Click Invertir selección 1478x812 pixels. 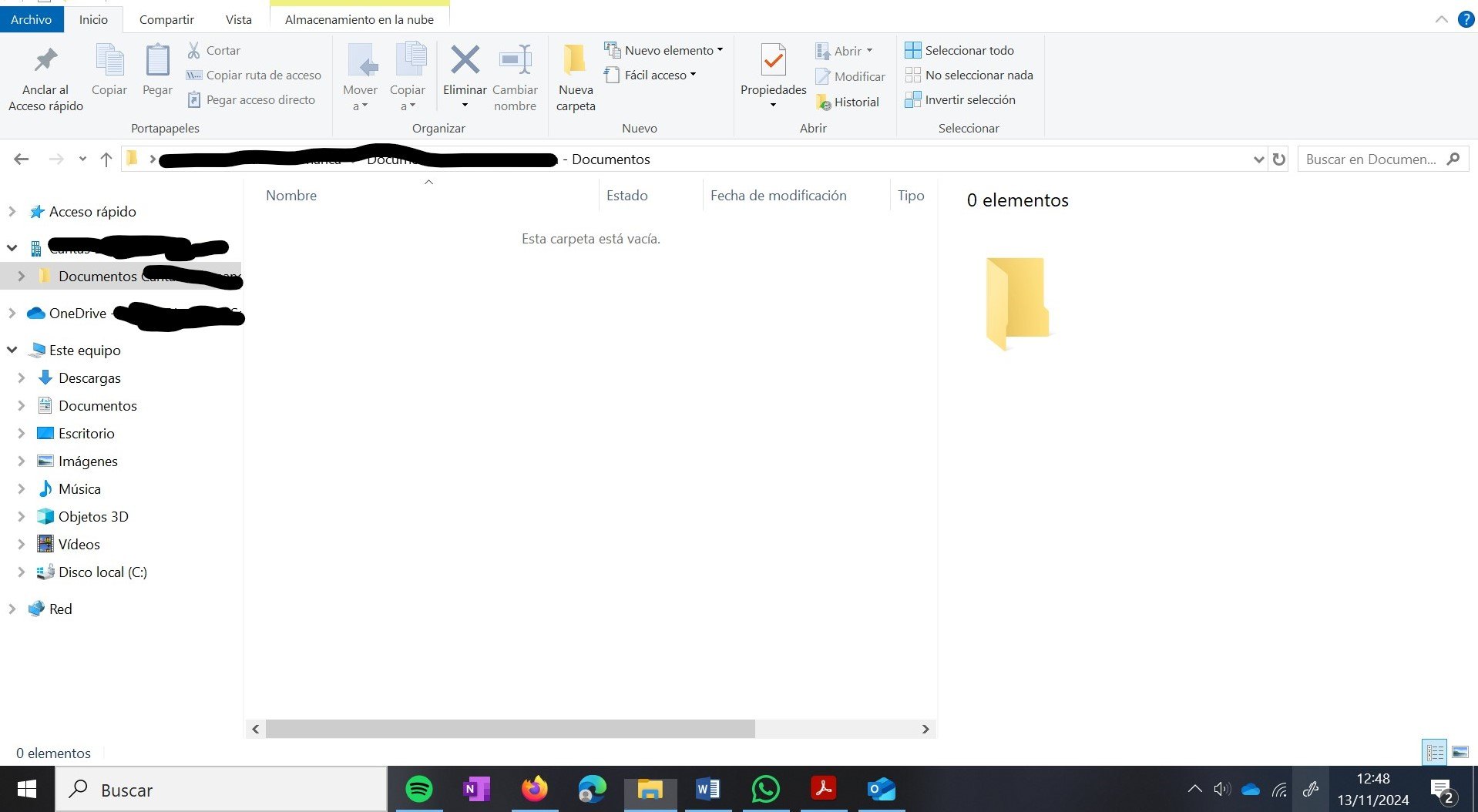coord(960,99)
